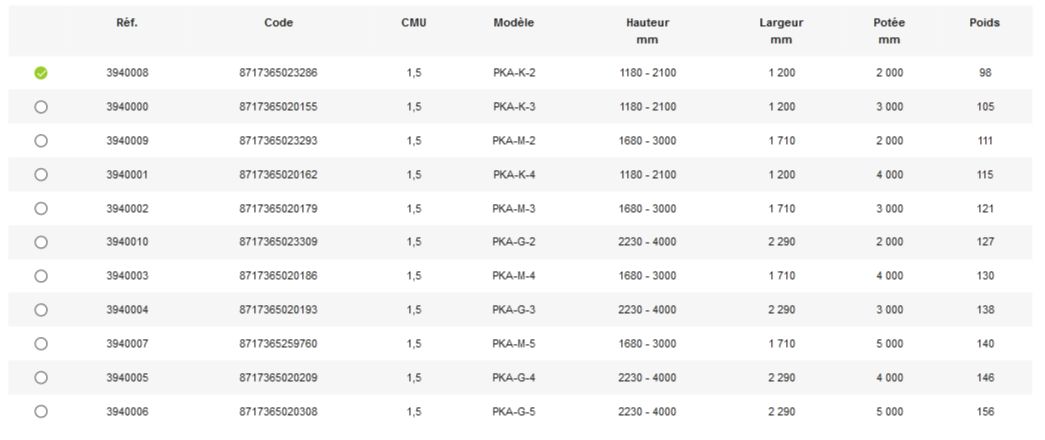Viewport: 1045px width, 440px height.
Task: Choose the PKA-G-5 row radio button
Action: [41, 411]
